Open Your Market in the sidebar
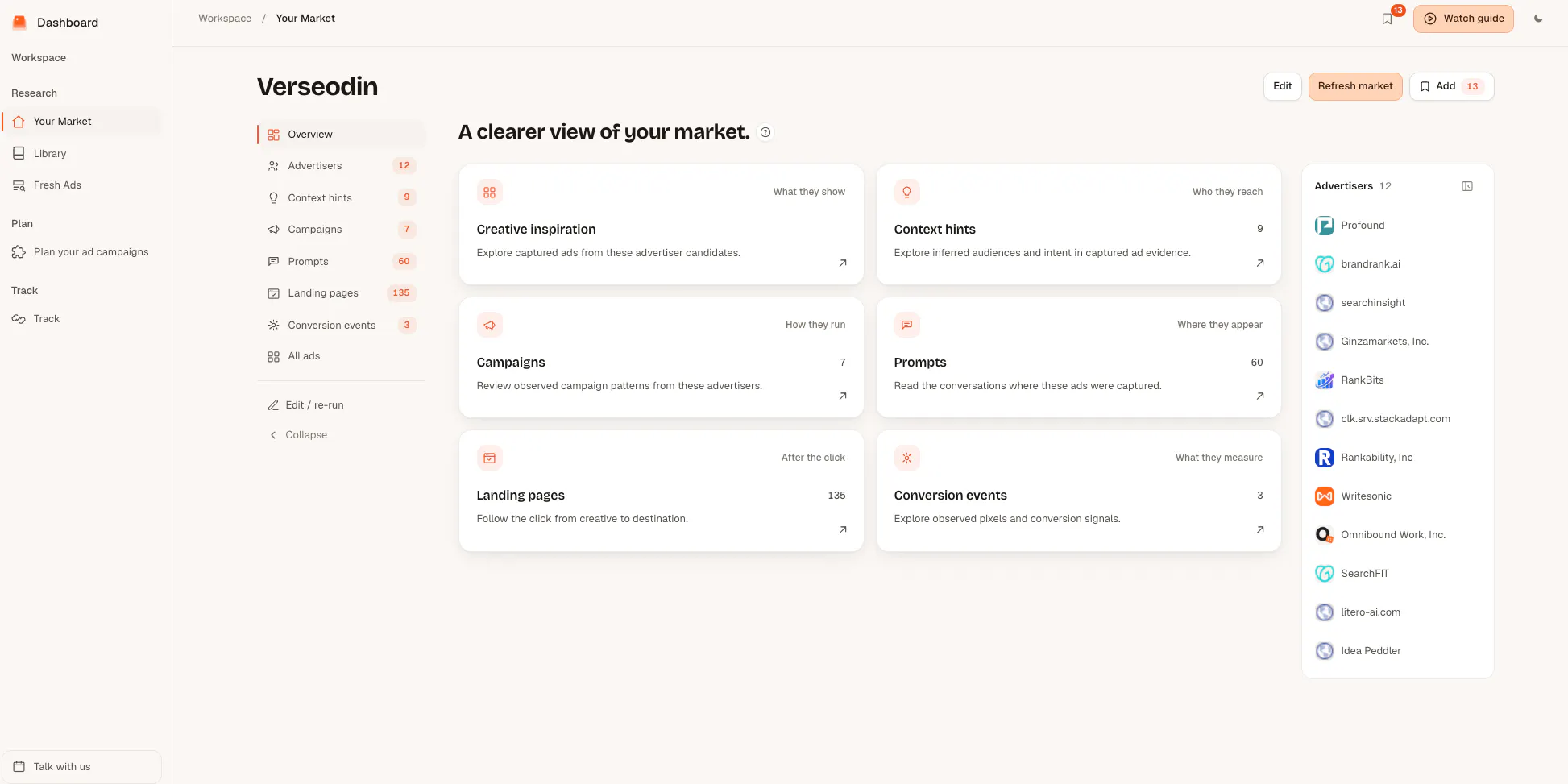Viewport: 1568px width, 784px height. click(81, 122)
